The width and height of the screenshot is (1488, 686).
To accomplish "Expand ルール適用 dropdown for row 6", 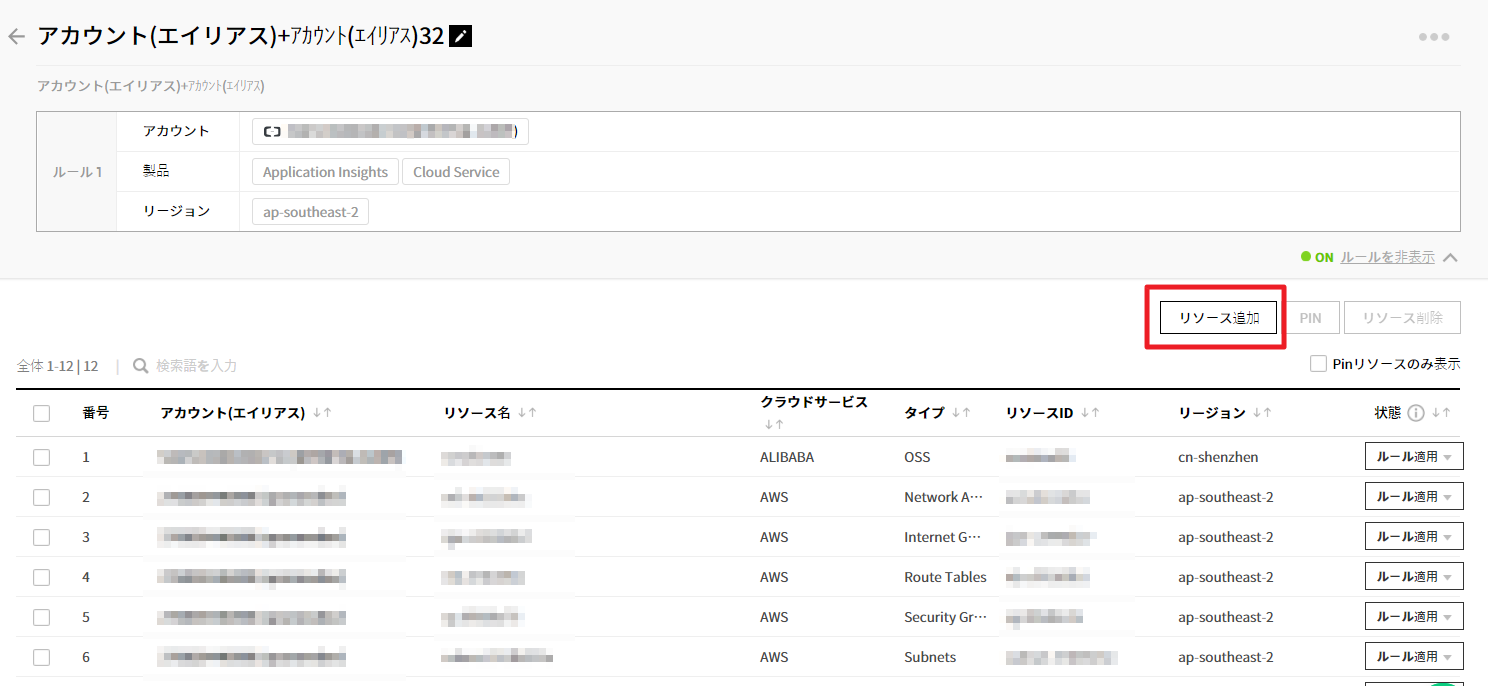I will tap(1413, 656).
